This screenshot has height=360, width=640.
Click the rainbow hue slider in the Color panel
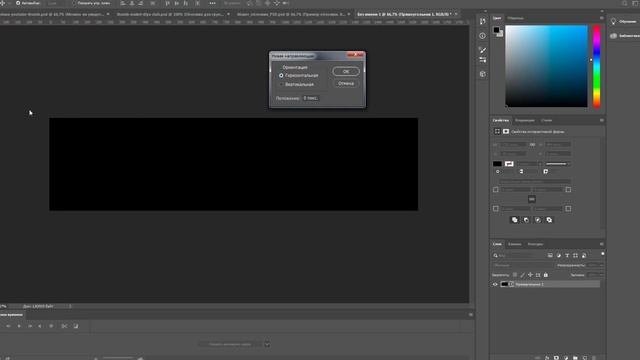pyautogui.click(x=597, y=66)
